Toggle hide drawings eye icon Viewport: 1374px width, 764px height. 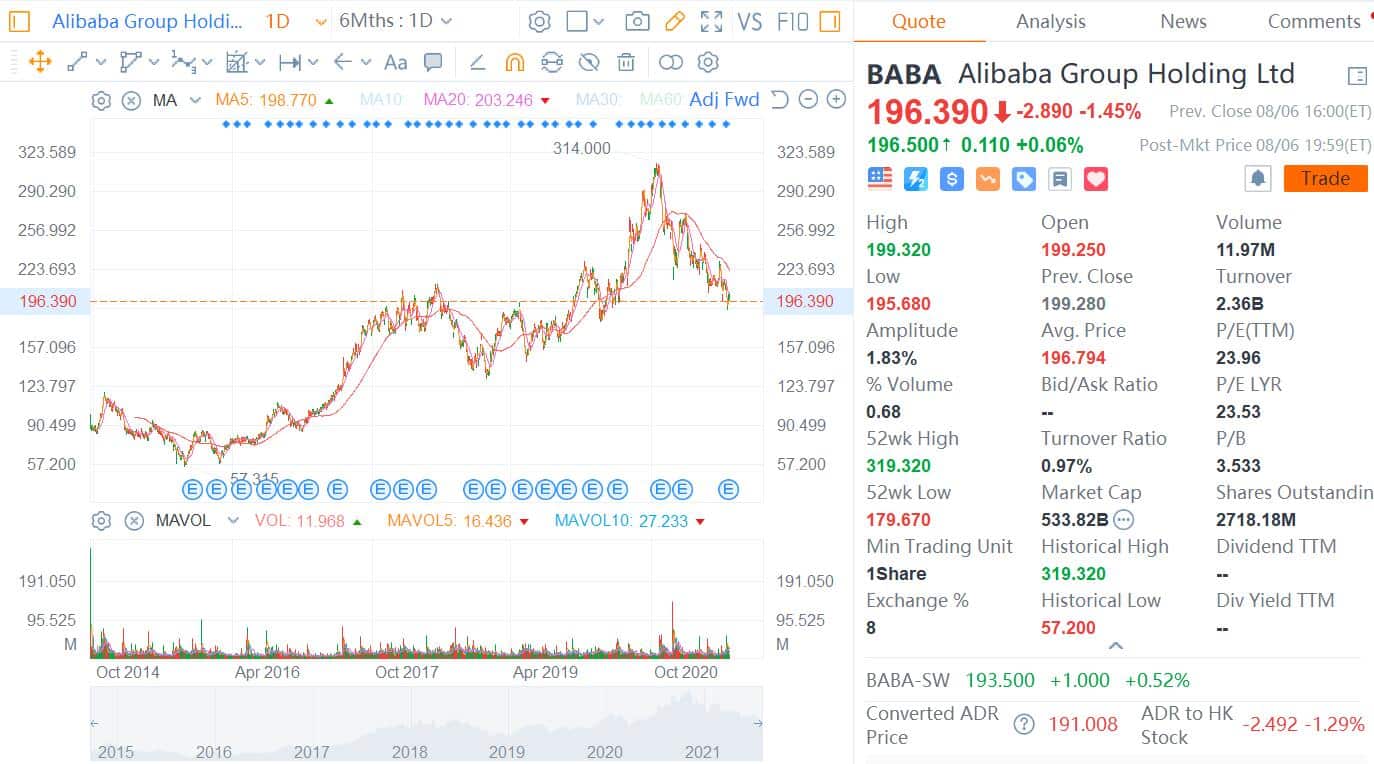589,62
